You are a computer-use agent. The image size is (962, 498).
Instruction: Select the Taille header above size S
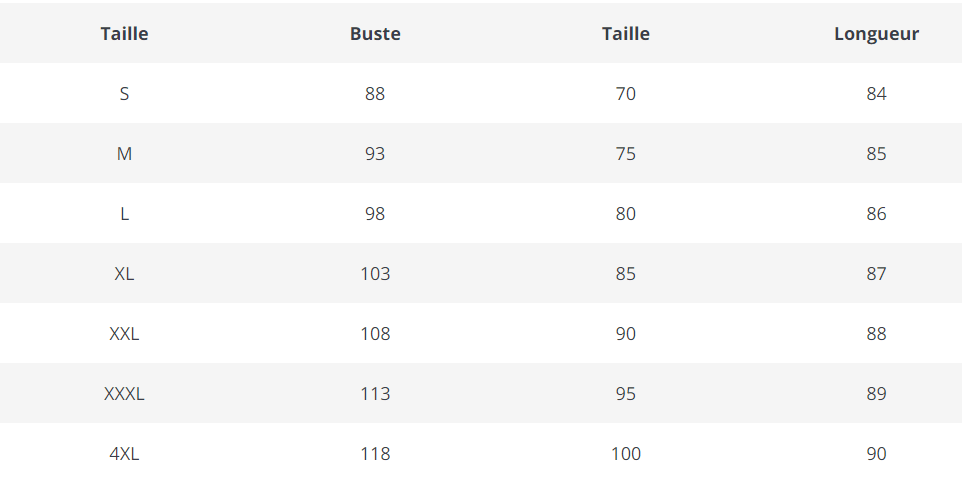click(124, 33)
